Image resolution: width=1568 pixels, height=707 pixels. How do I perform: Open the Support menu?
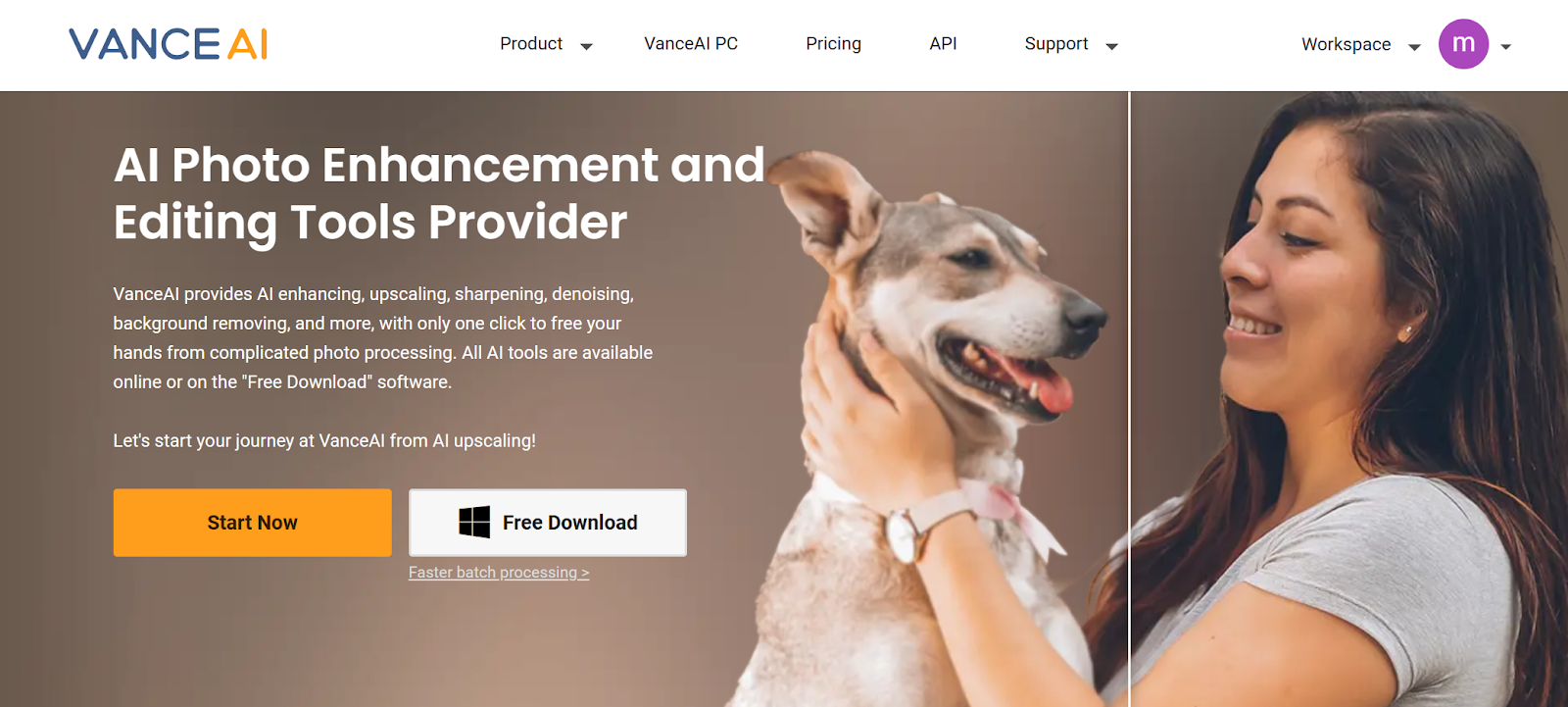coord(1056,44)
